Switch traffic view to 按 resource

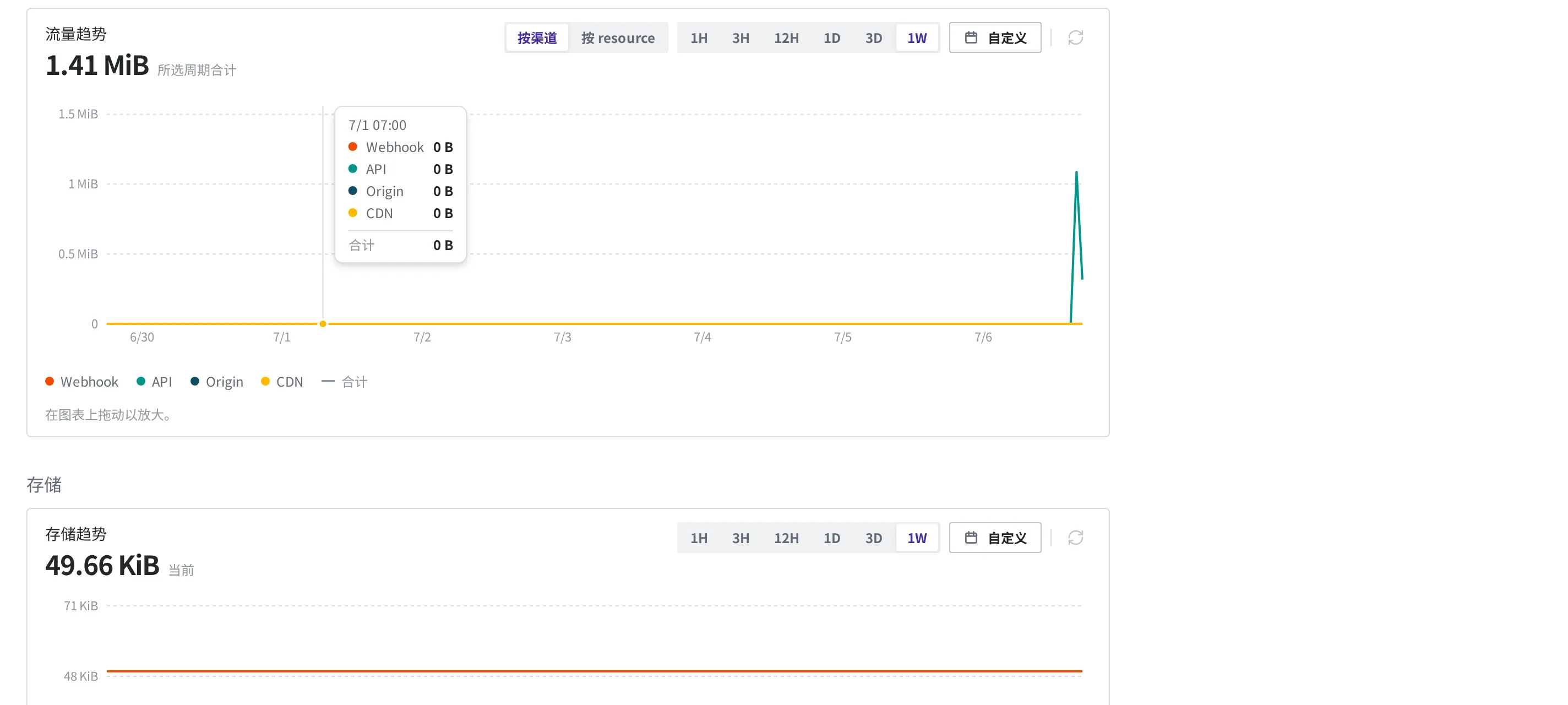point(618,38)
